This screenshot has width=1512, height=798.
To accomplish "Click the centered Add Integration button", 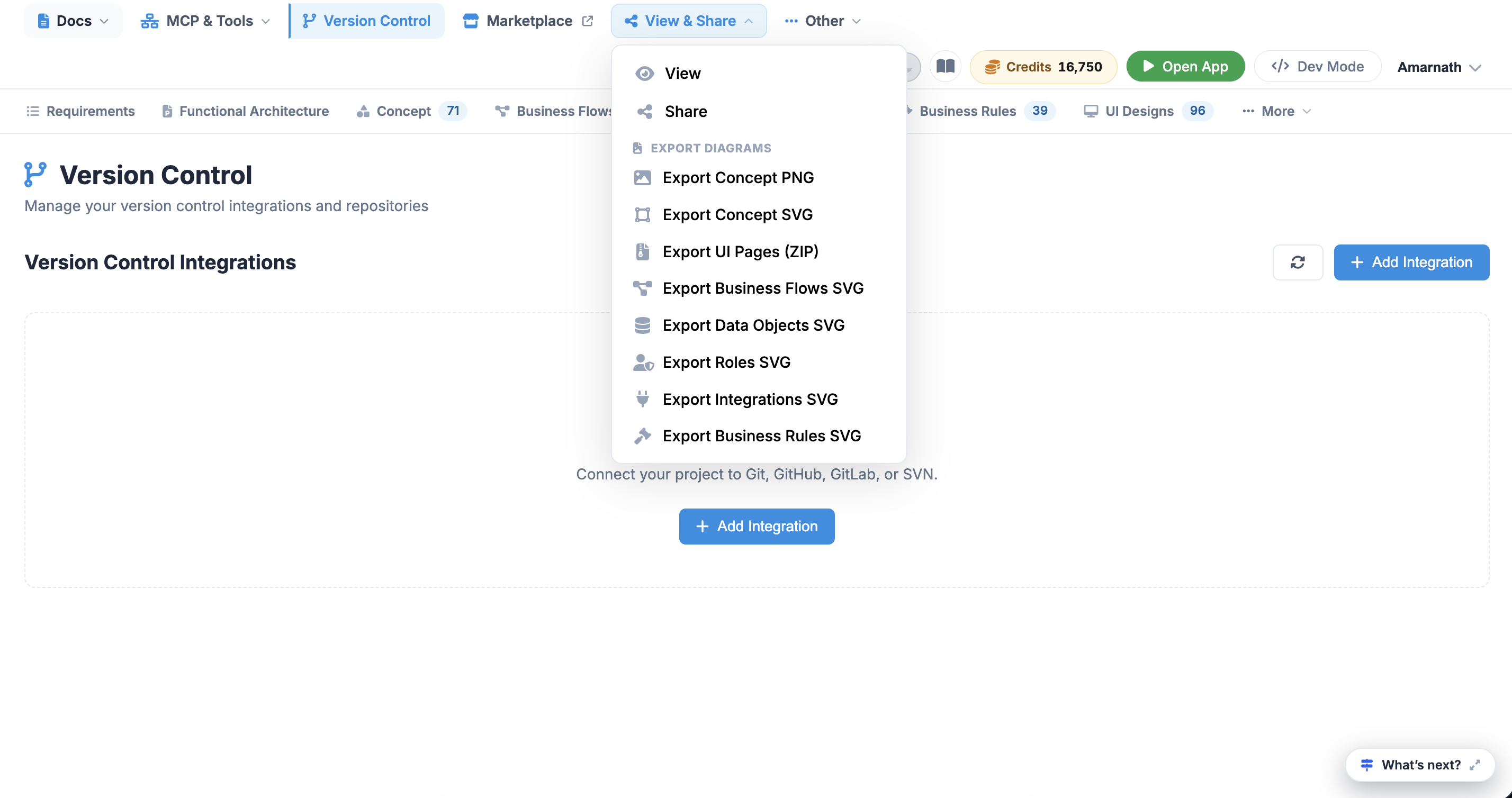I will pos(757,527).
